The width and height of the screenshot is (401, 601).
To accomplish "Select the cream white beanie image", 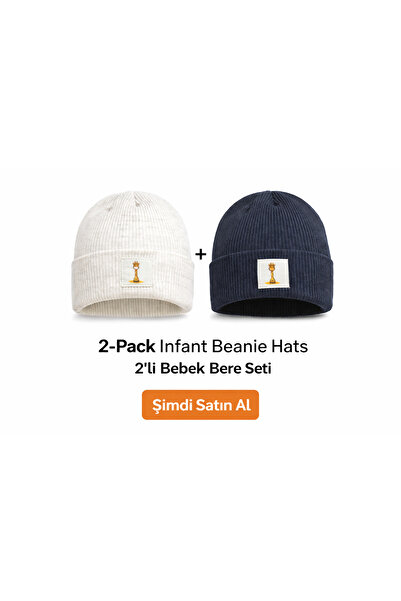I will [133, 254].
